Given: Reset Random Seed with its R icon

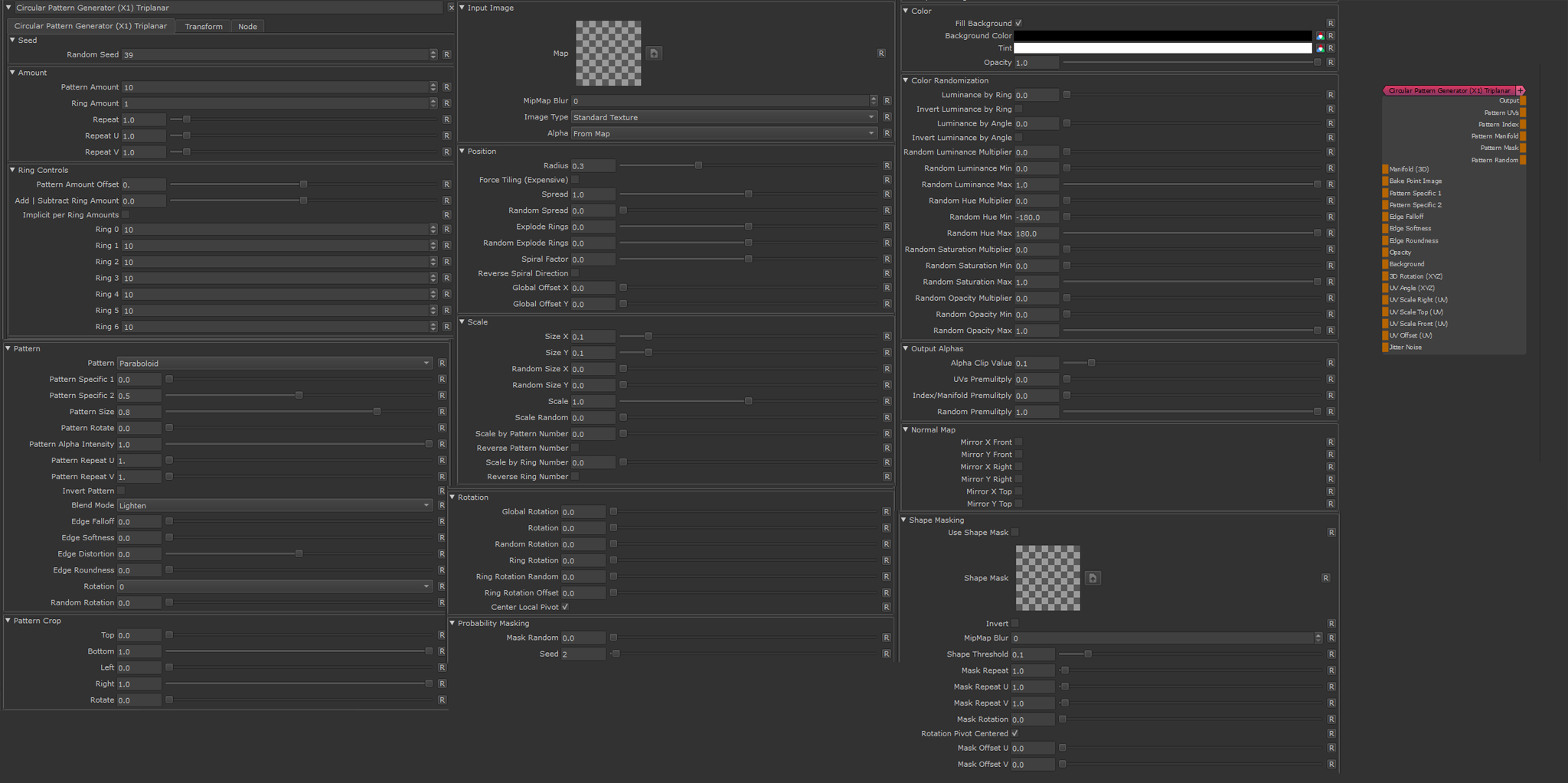Looking at the screenshot, I should [x=446, y=55].
